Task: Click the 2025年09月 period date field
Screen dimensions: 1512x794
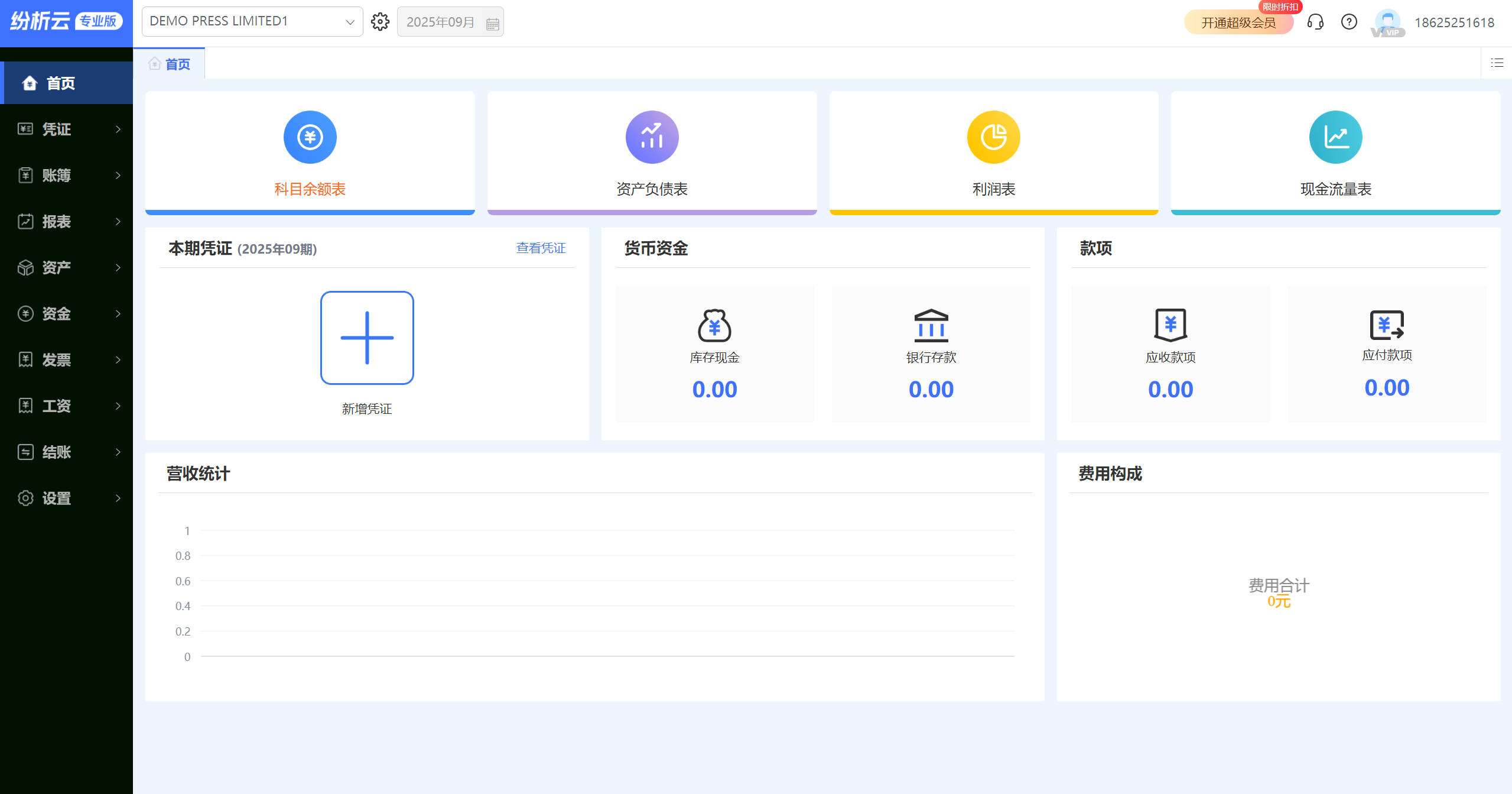Action: [x=450, y=22]
